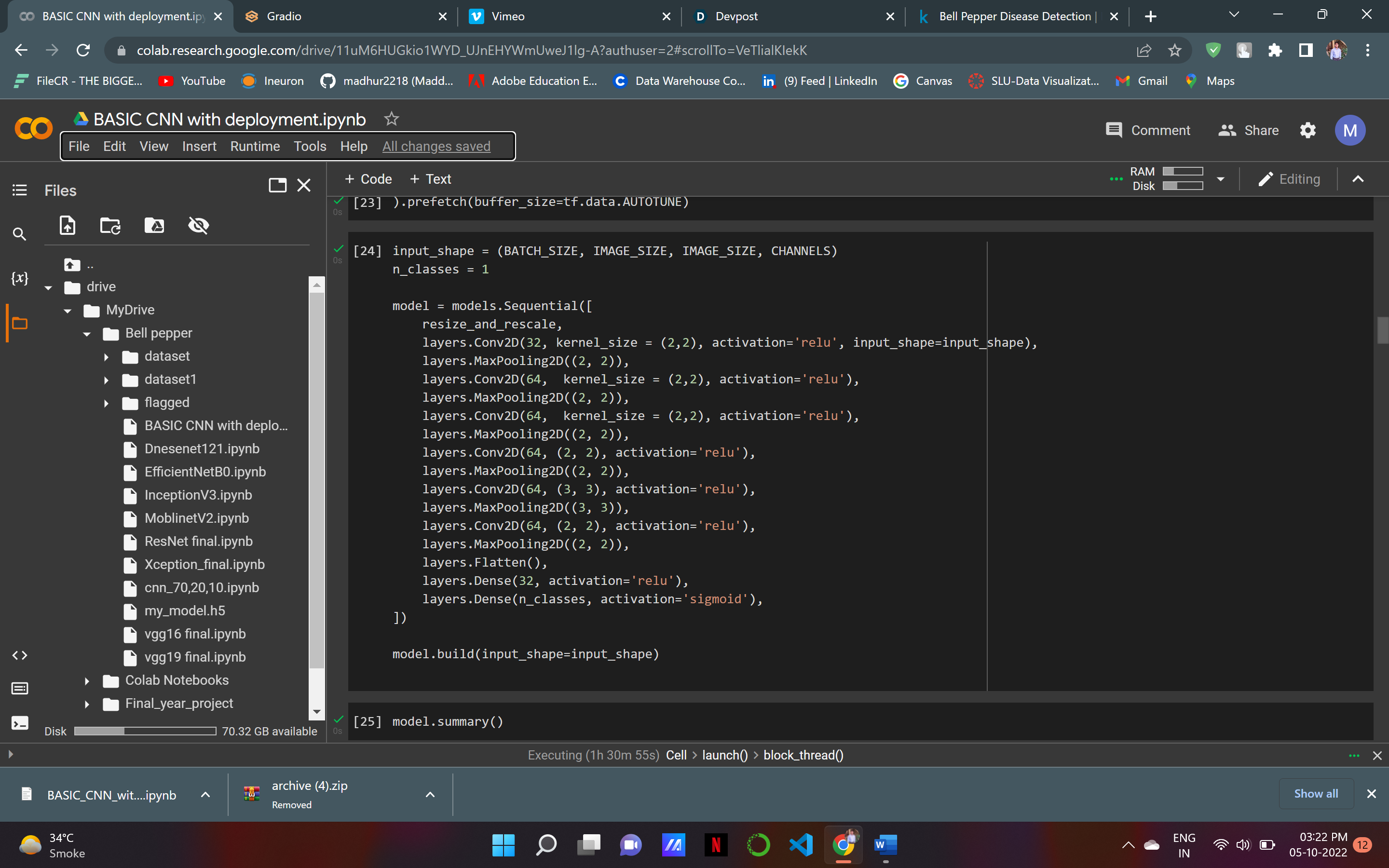Image resolution: width=1389 pixels, height=868 pixels.
Task: Open the RAM/Disk connection dropdown arrow
Action: 1221,179
